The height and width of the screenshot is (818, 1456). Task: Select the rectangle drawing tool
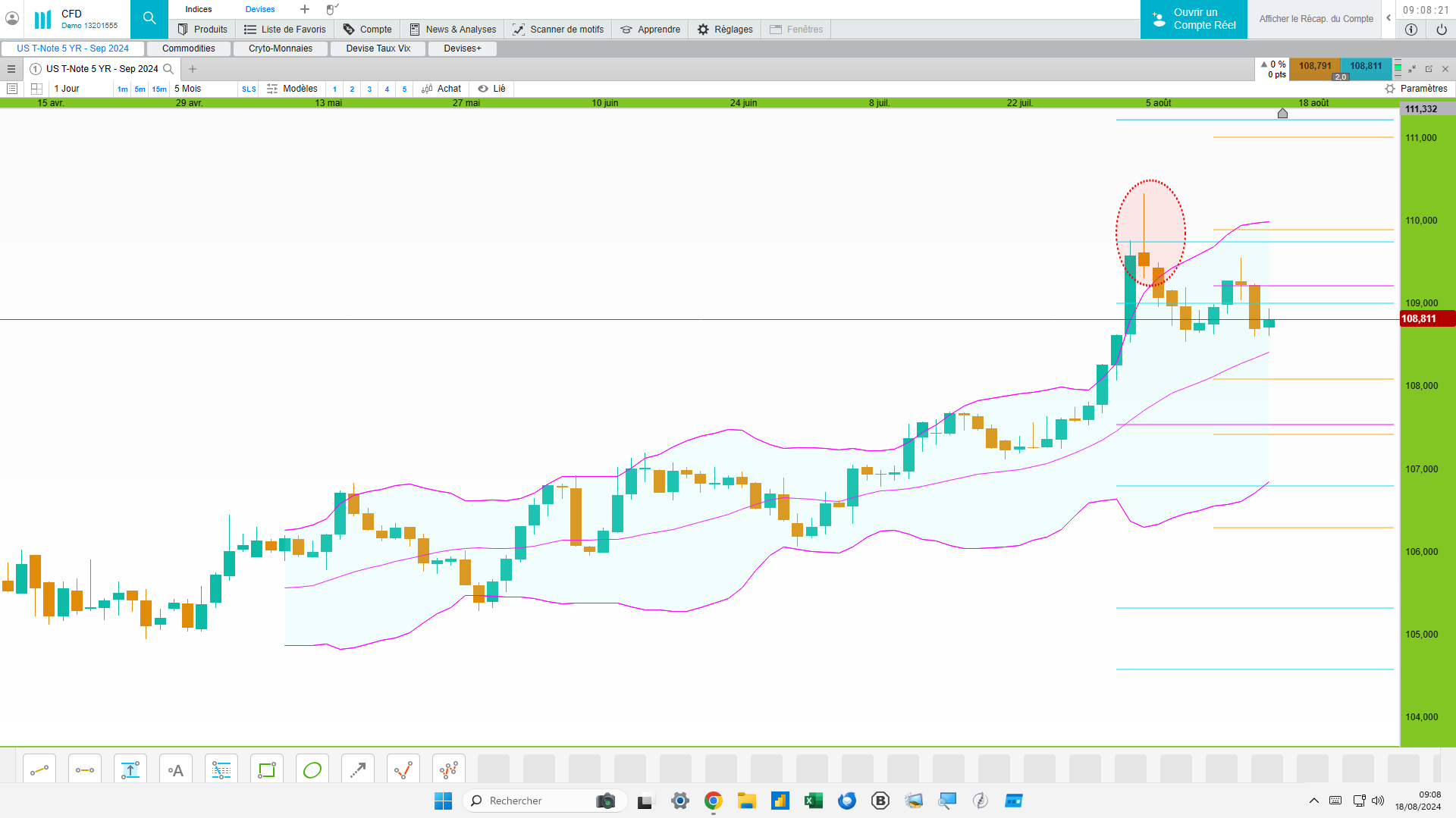point(267,770)
